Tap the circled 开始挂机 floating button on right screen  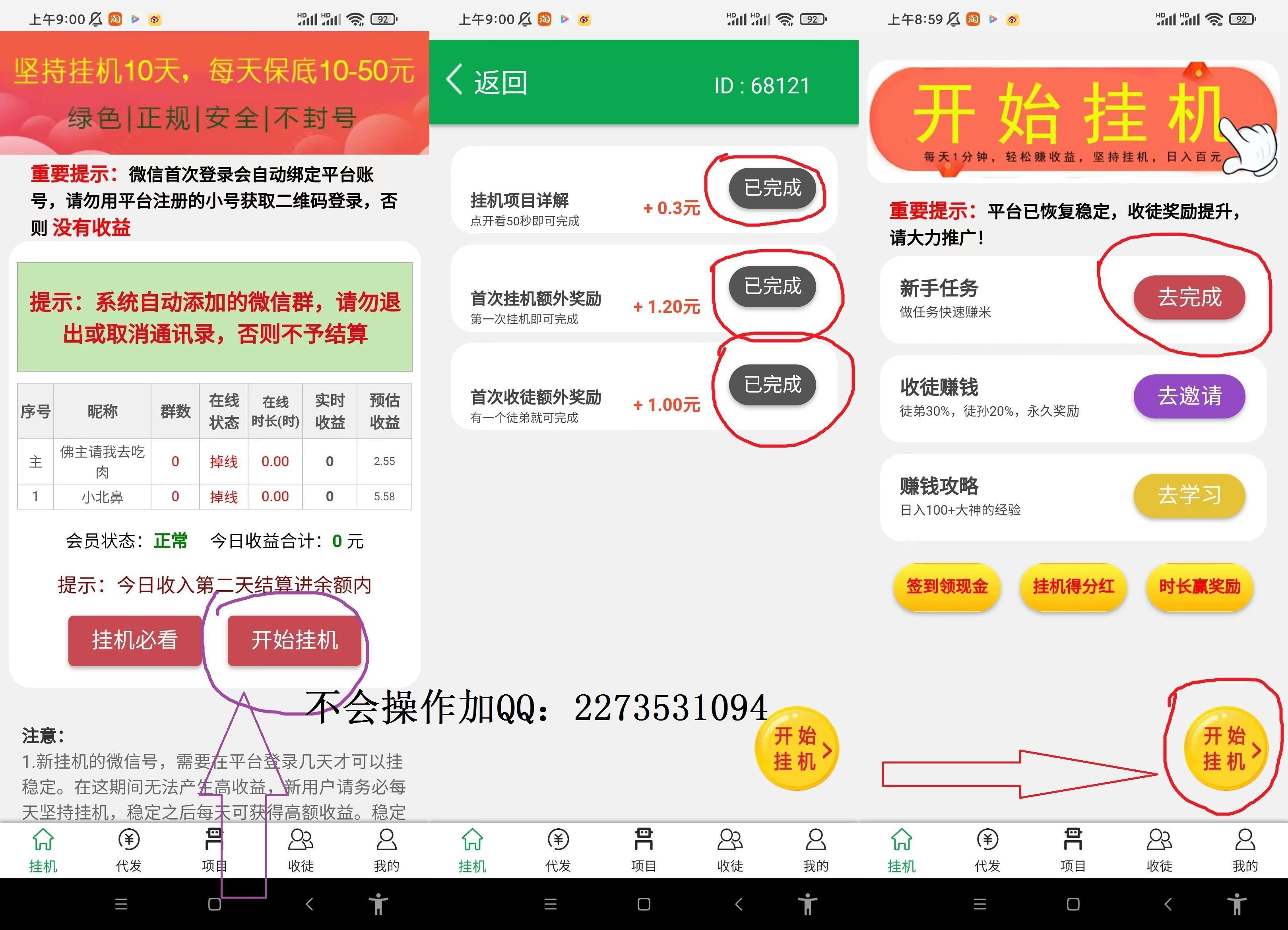pos(1227,750)
